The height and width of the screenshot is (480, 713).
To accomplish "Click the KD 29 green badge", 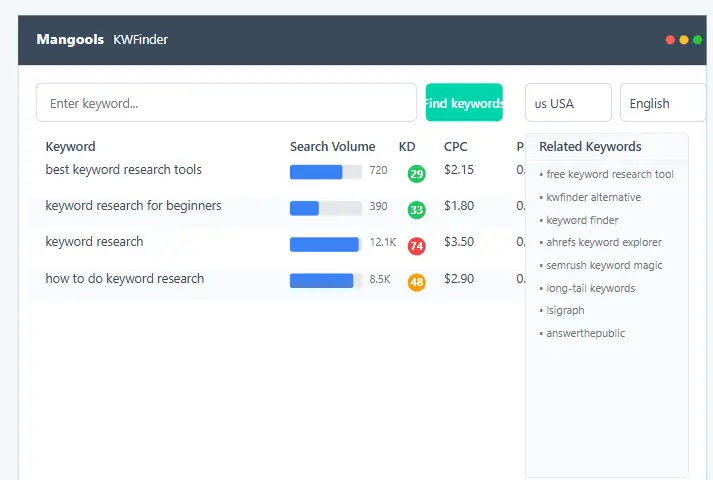I will pyautogui.click(x=417, y=174).
